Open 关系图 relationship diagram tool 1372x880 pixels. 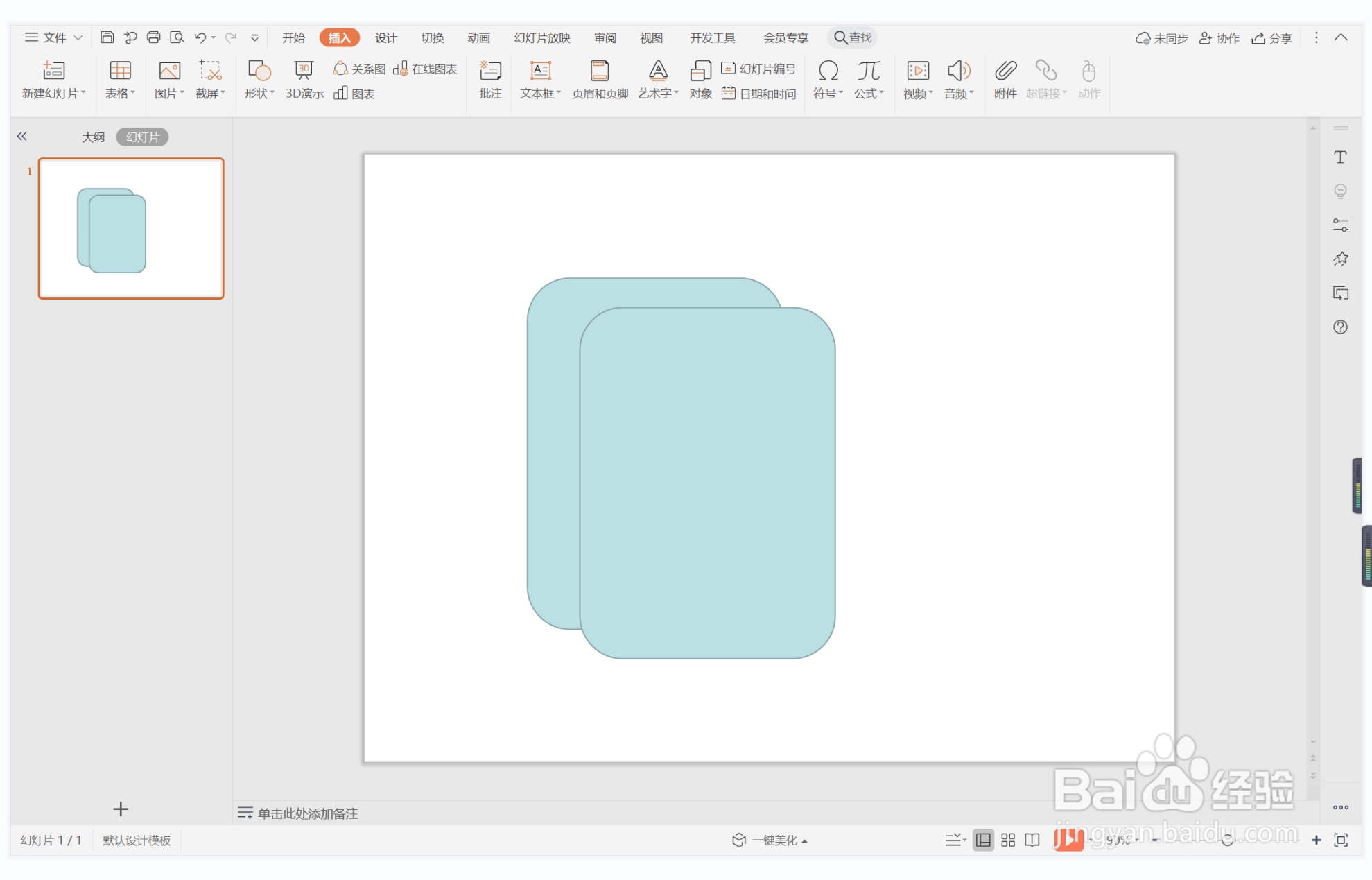359,69
